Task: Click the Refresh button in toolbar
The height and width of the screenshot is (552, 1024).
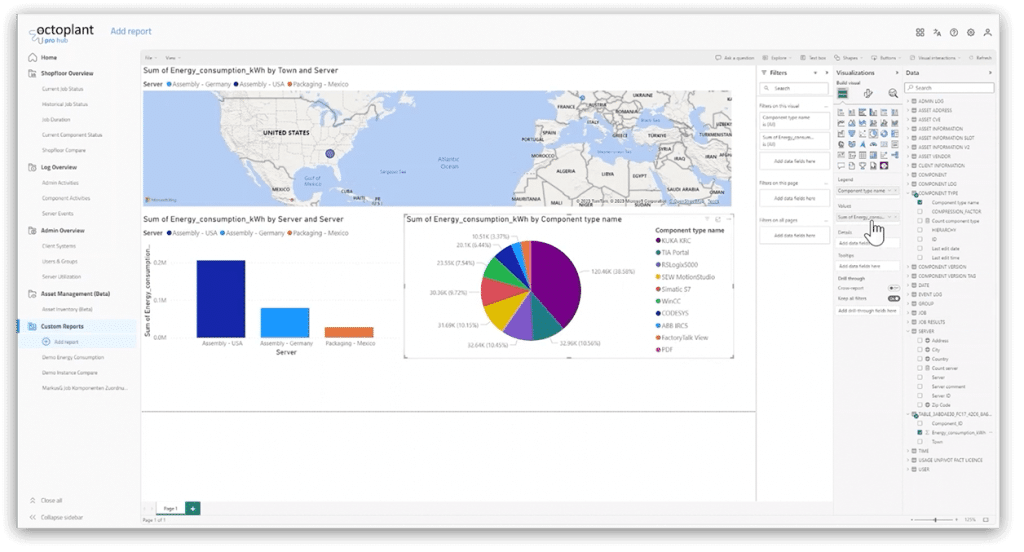Action: [x=982, y=58]
